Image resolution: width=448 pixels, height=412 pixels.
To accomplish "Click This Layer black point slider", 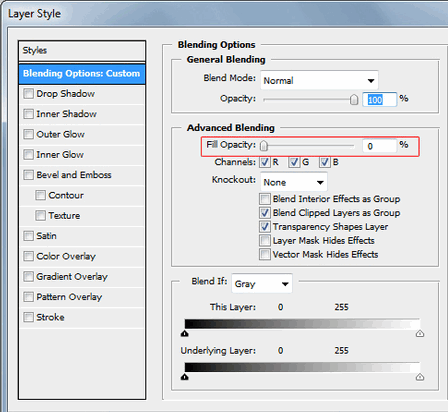I will [x=185, y=333].
